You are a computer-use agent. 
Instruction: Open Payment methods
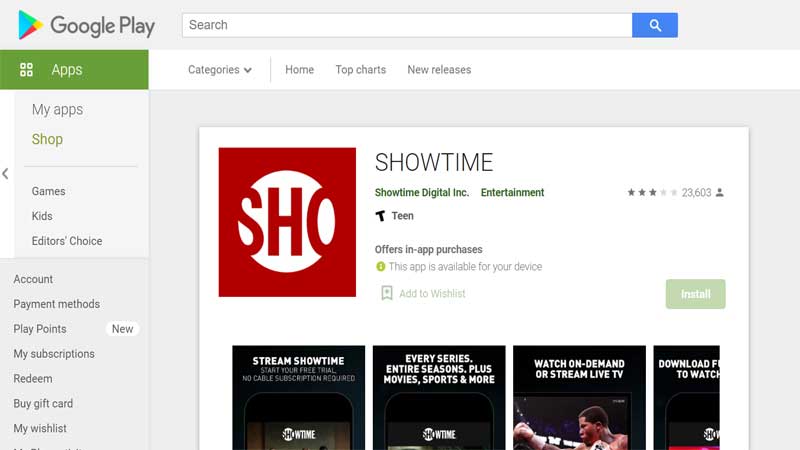click(x=57, y=304)
